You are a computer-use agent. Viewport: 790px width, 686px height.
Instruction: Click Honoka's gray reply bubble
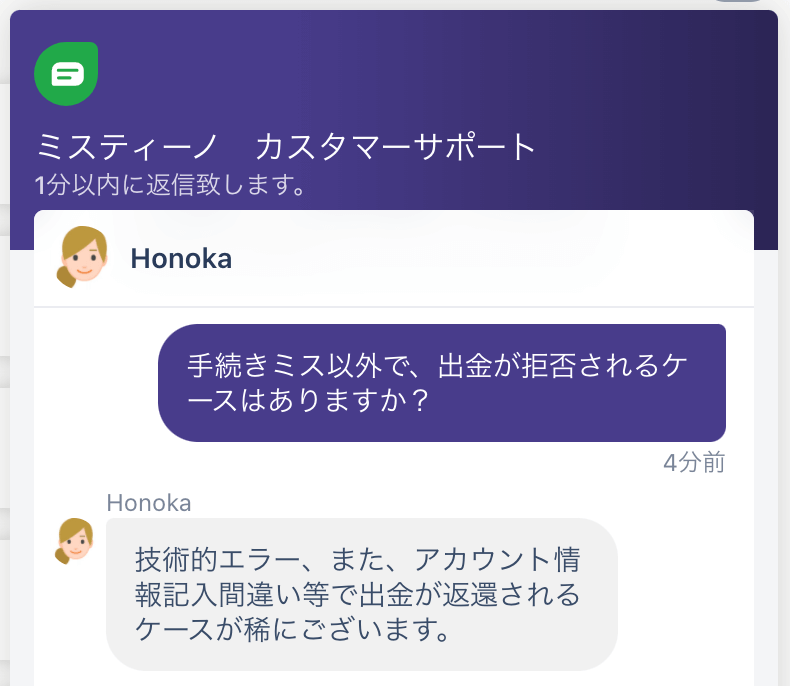click(x=362, y=594)
